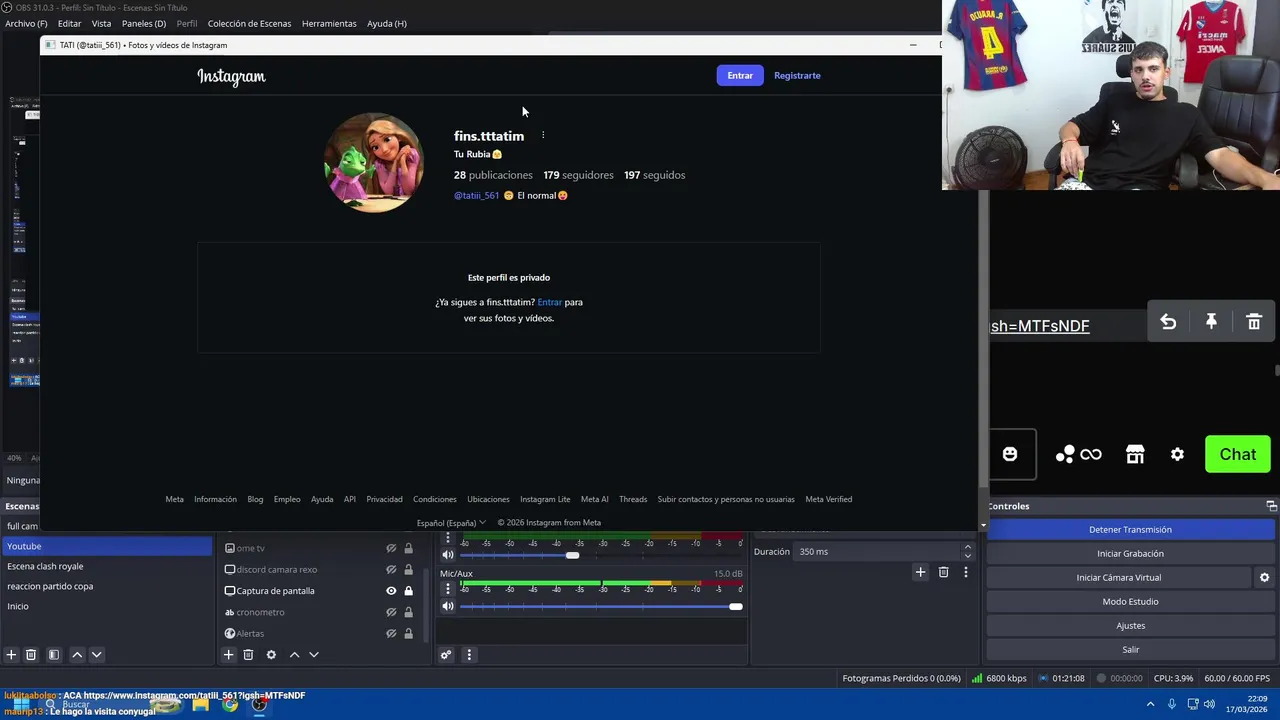
Task: Open the Colección de Escenas menu
Action: (249, 23)
